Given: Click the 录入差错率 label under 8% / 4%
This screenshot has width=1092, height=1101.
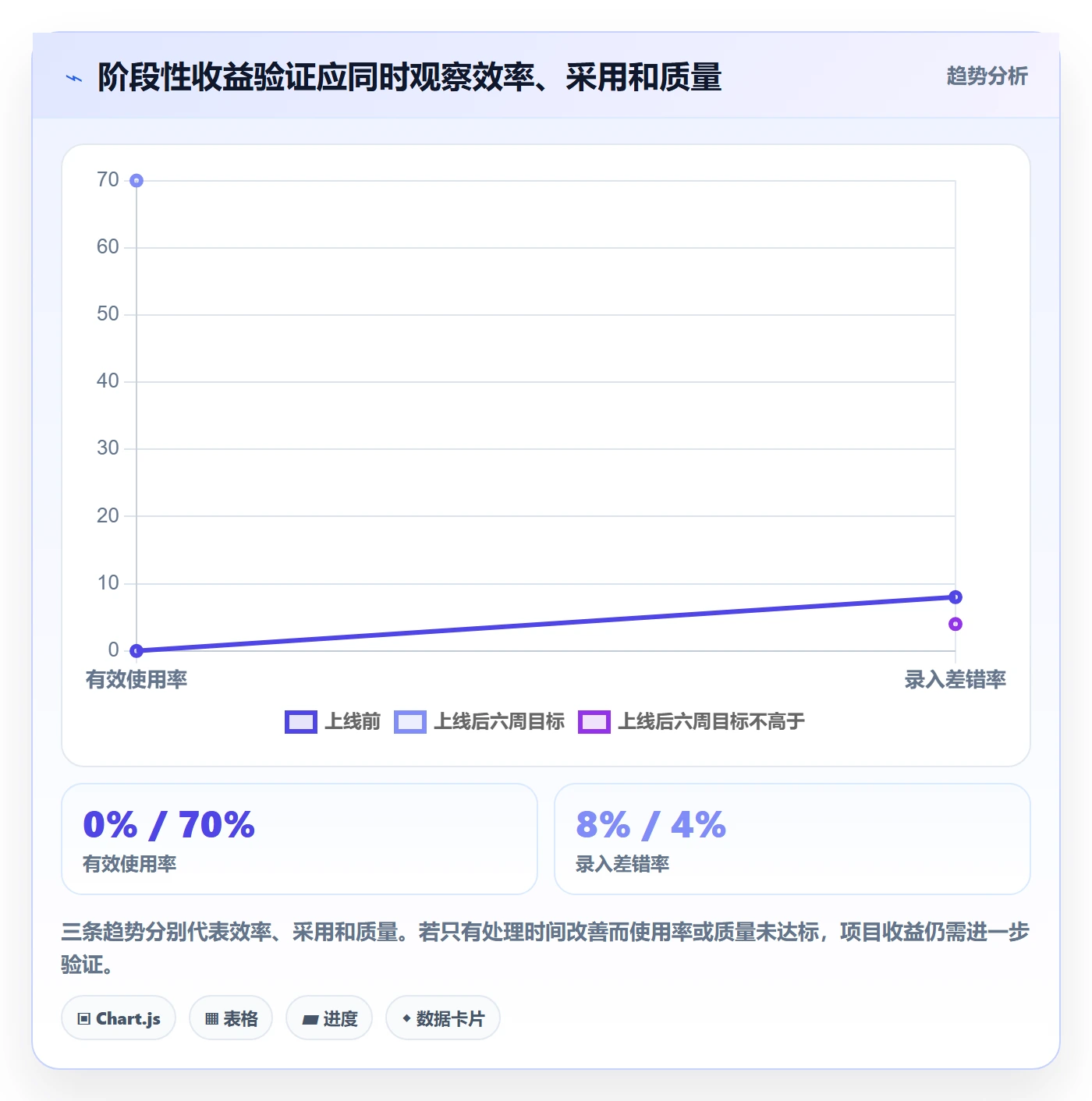Looking at the screenshot, I should click(622, 864).
